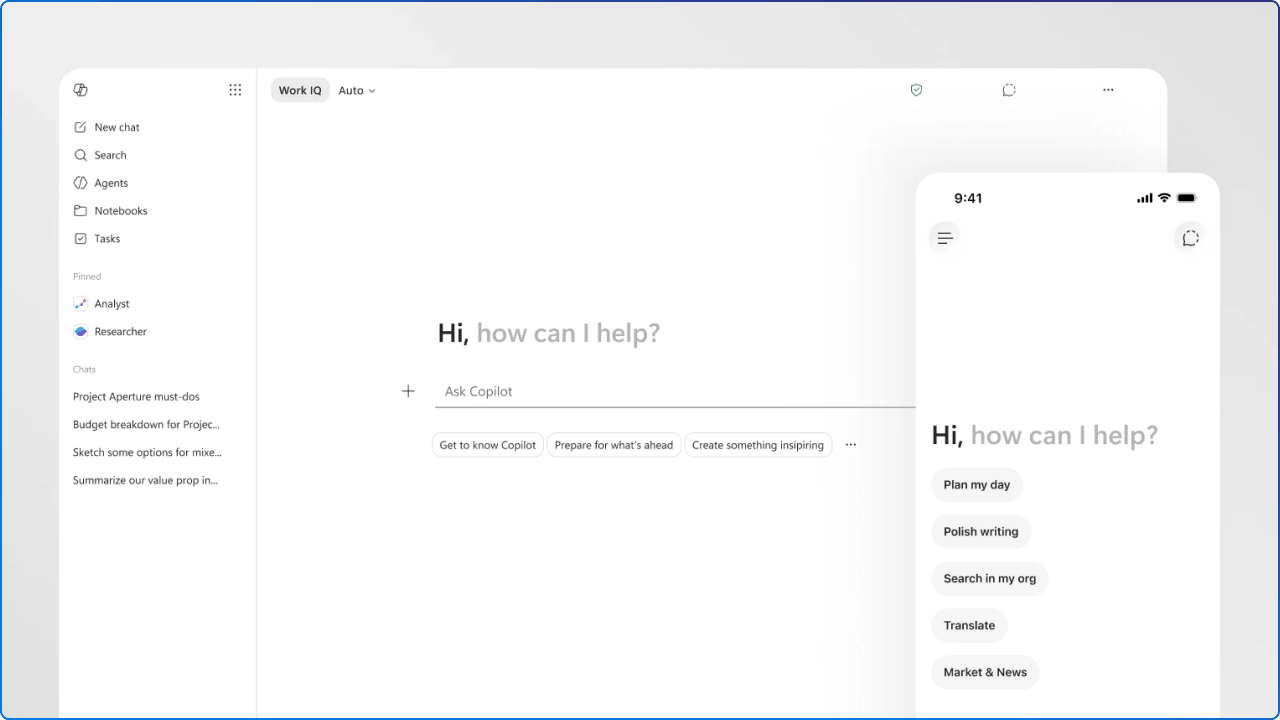Open Agents in the sidebar
1280x720 pixels.
[101, 183]
